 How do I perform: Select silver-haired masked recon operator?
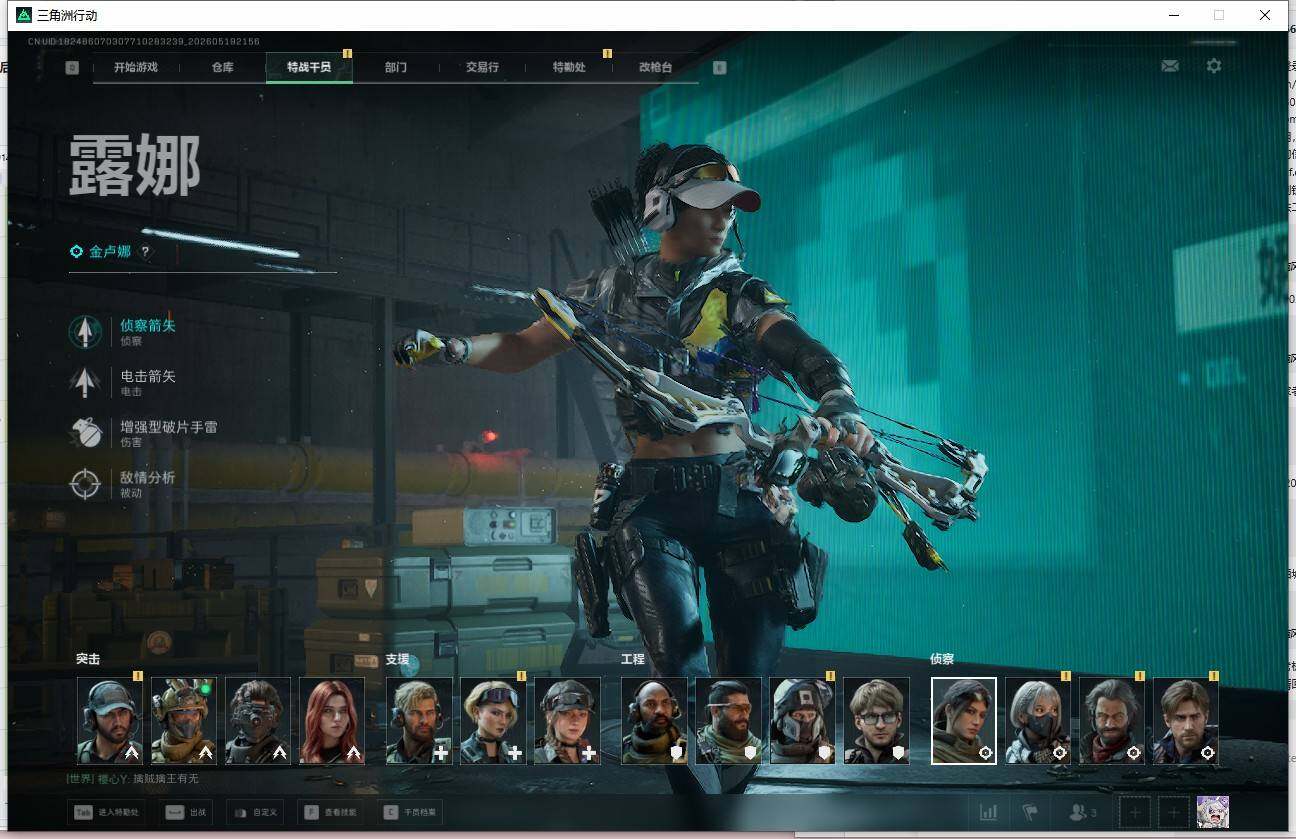pos(1038,721)
